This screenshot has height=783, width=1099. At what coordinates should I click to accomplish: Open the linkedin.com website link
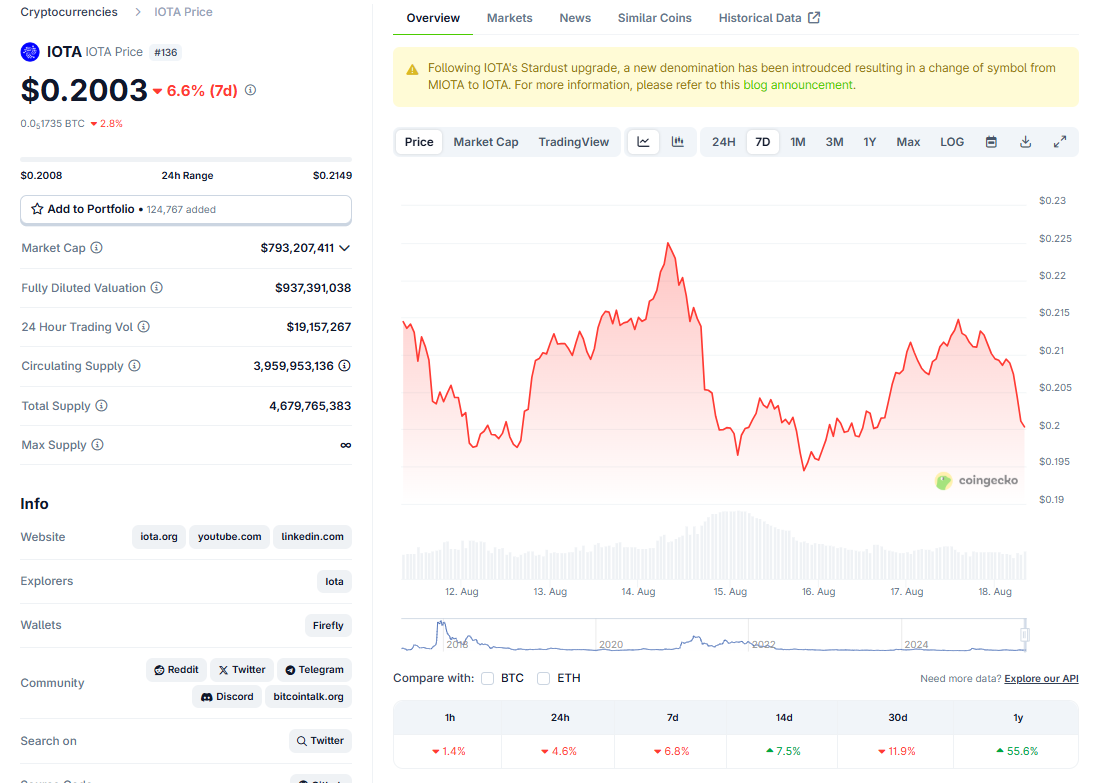(313, 537)
